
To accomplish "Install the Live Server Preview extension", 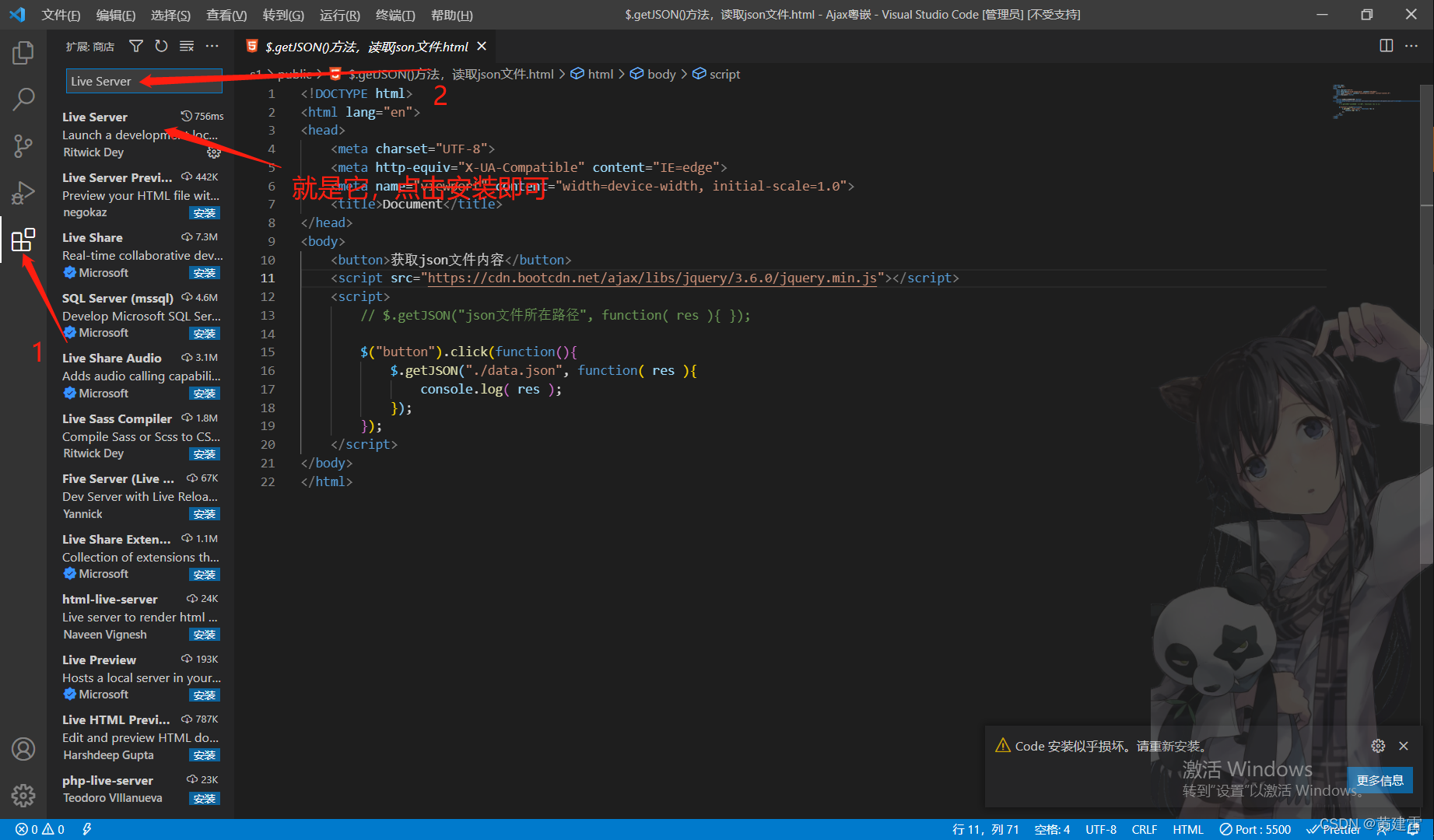I will point(205,213).
